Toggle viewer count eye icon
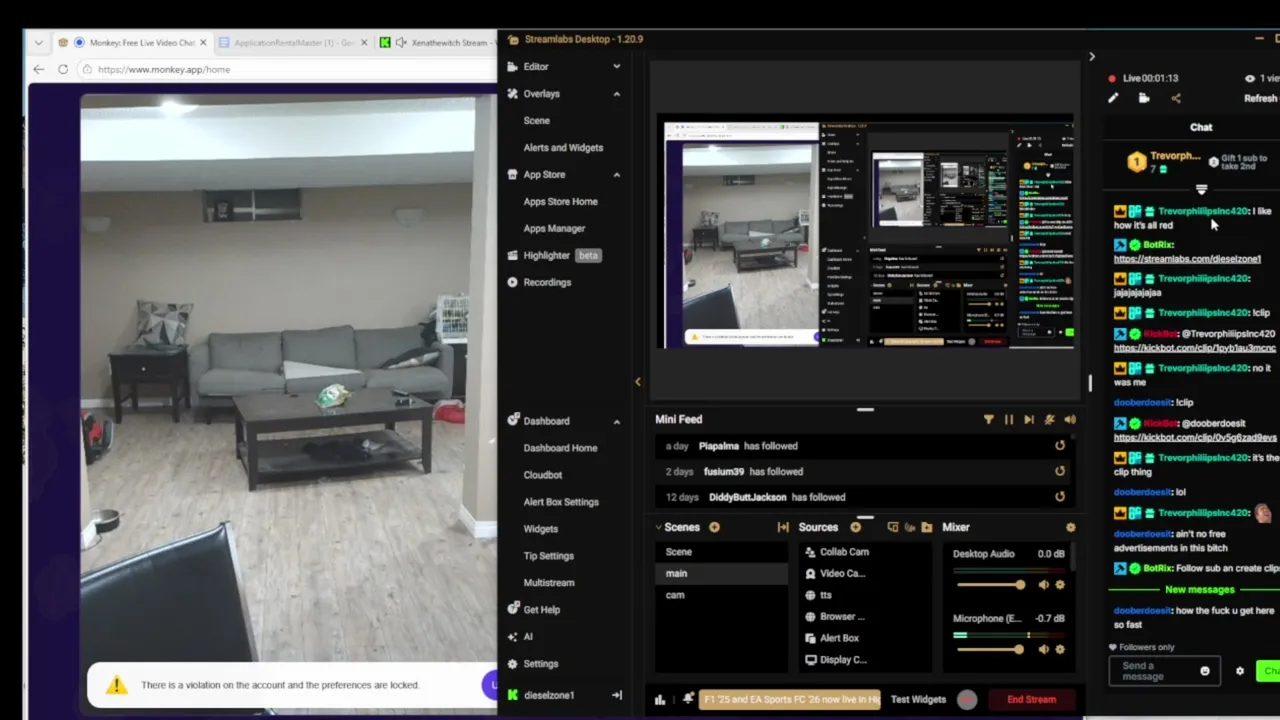Screen dimensions: 1280x720 (1249, 78)
